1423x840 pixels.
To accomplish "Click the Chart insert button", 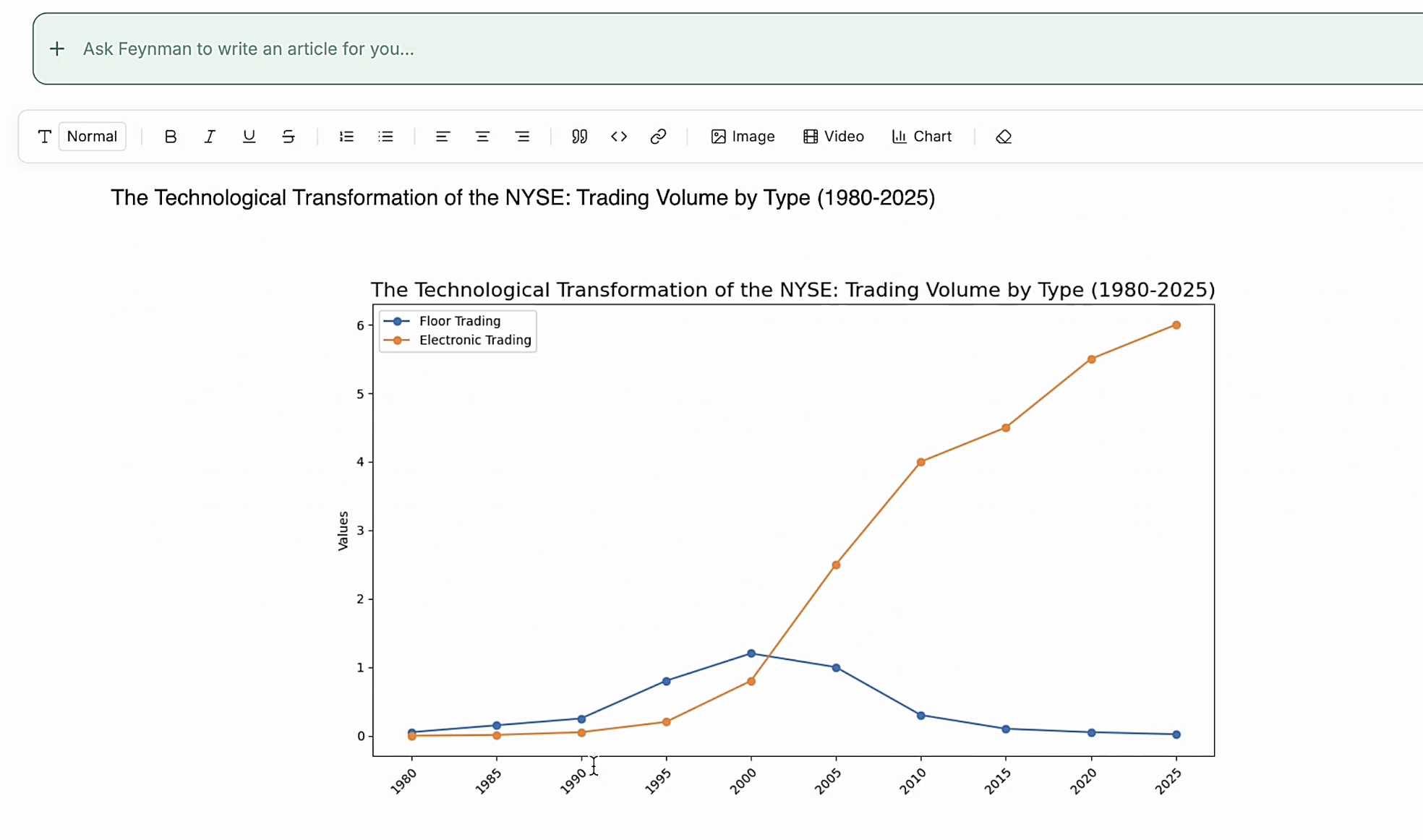I will tap(922, 137).
